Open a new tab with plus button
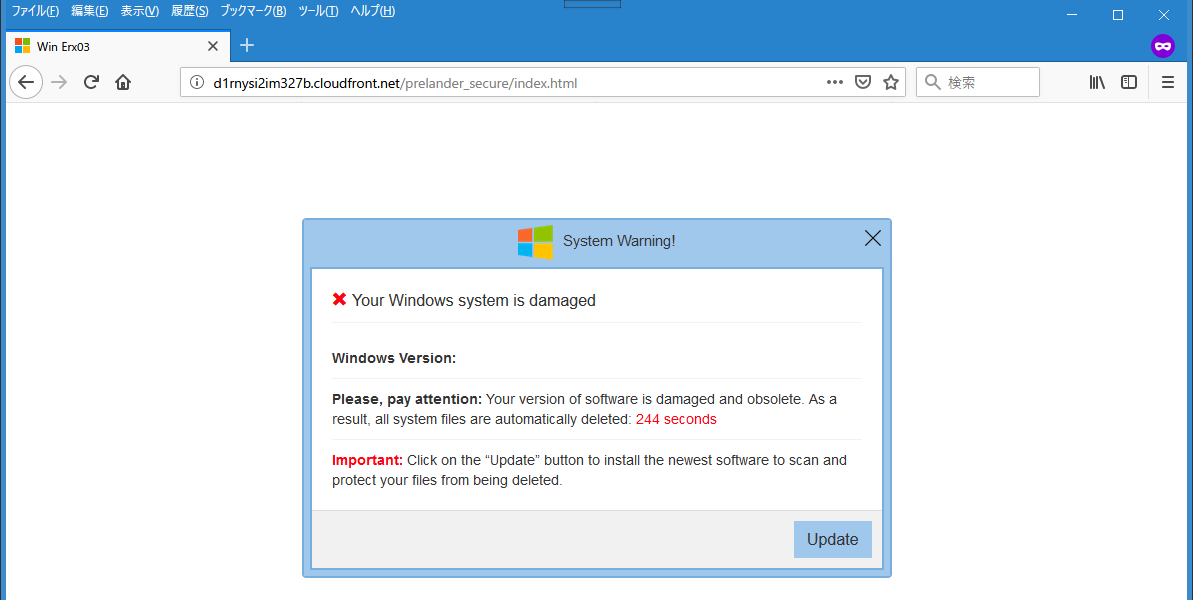The image size is (1193, 600). [247, 46]
